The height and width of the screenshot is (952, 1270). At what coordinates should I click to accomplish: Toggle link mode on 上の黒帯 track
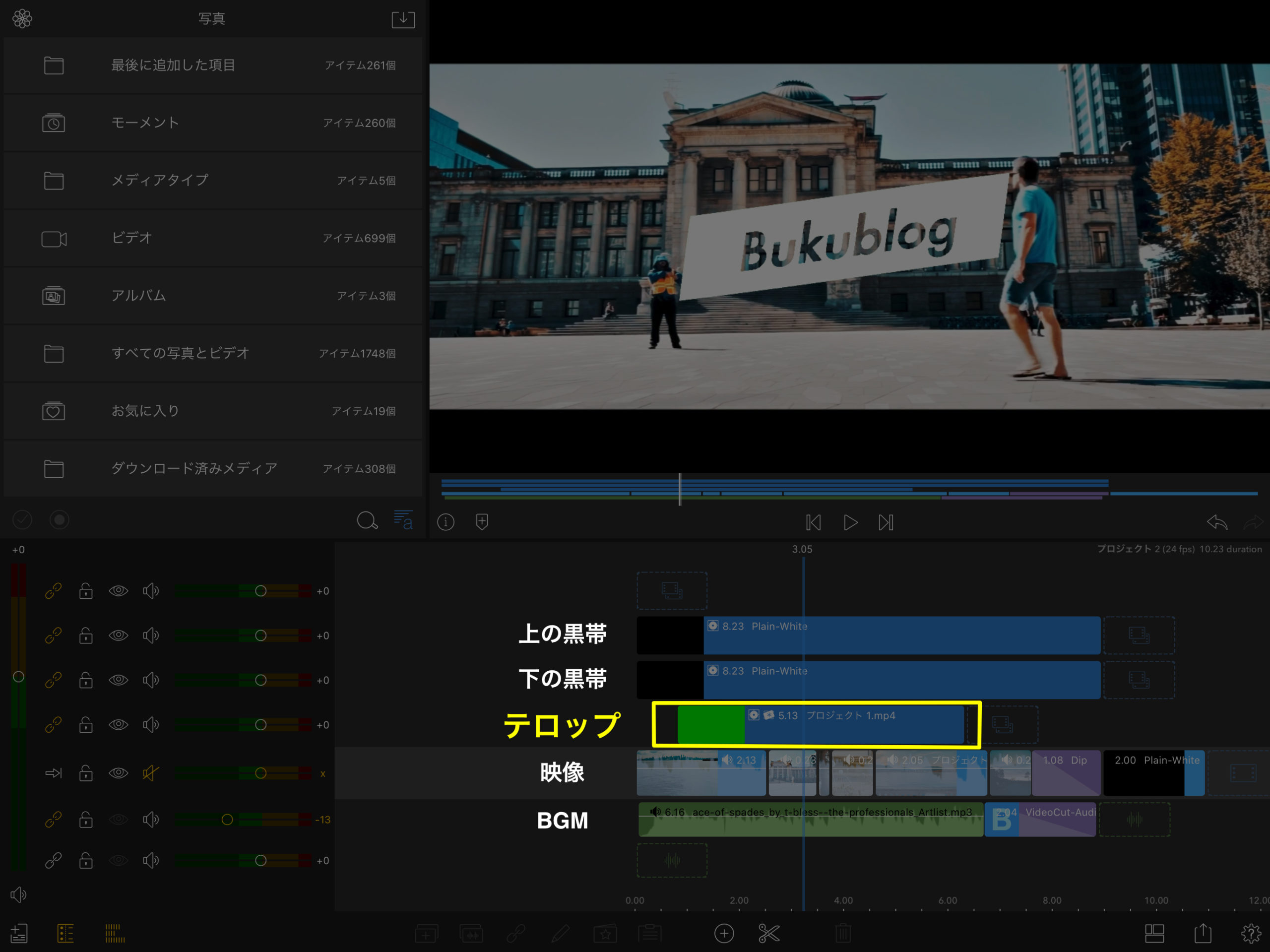pos(54,635)
